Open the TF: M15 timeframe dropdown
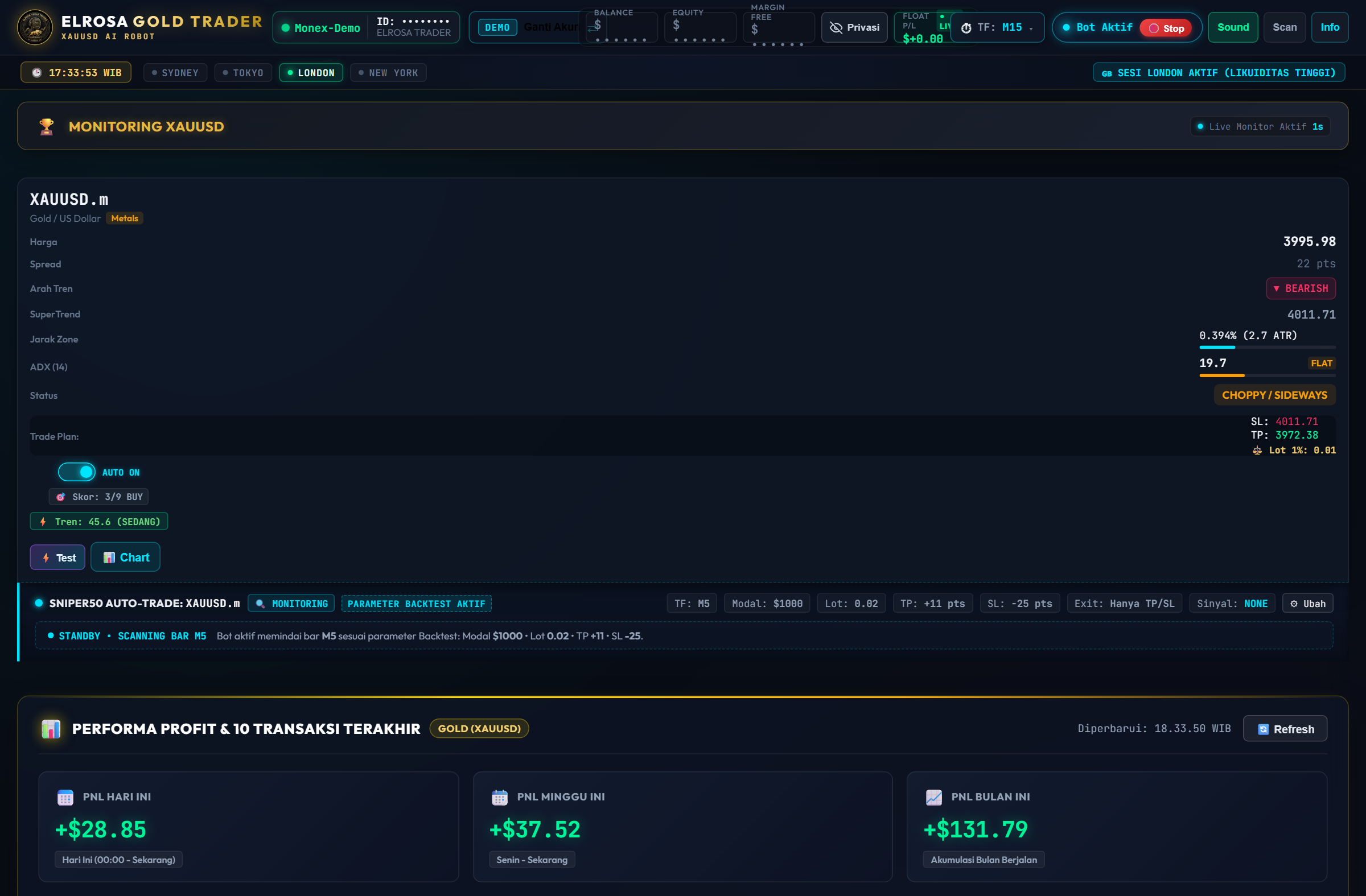This screenshot has height=896, width=1366. [x=997, y=27]
